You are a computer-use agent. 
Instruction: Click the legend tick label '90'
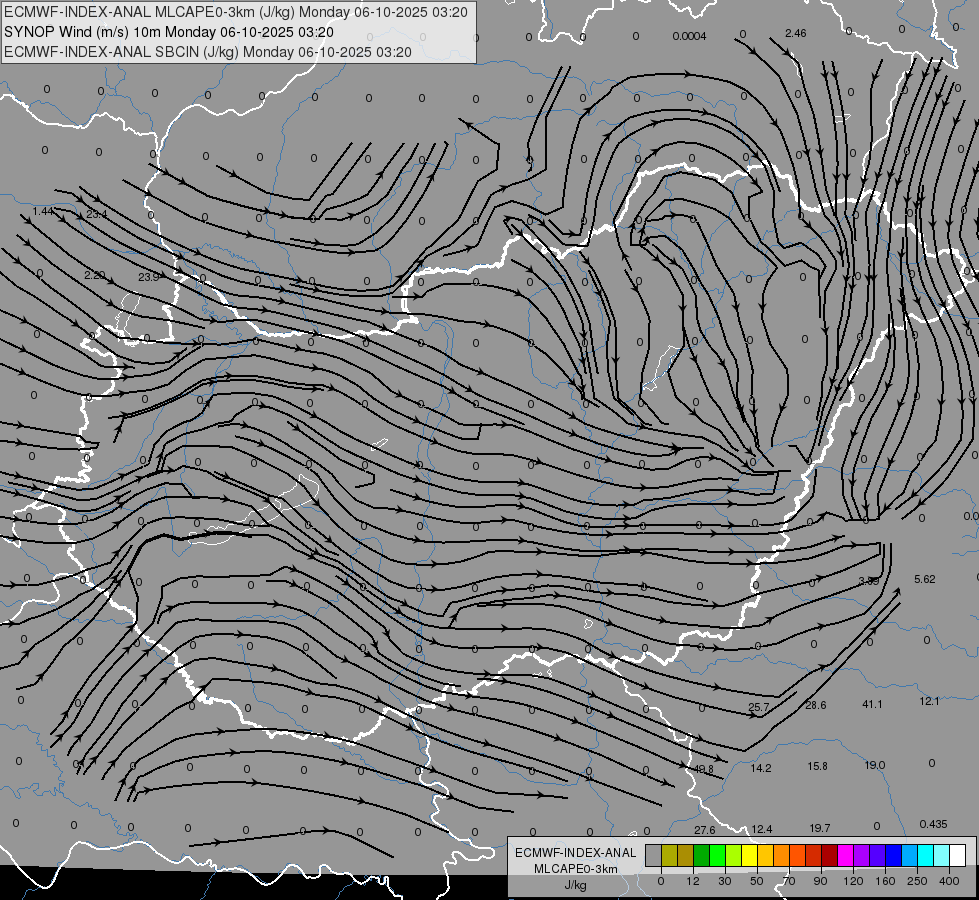coord(821,881)
